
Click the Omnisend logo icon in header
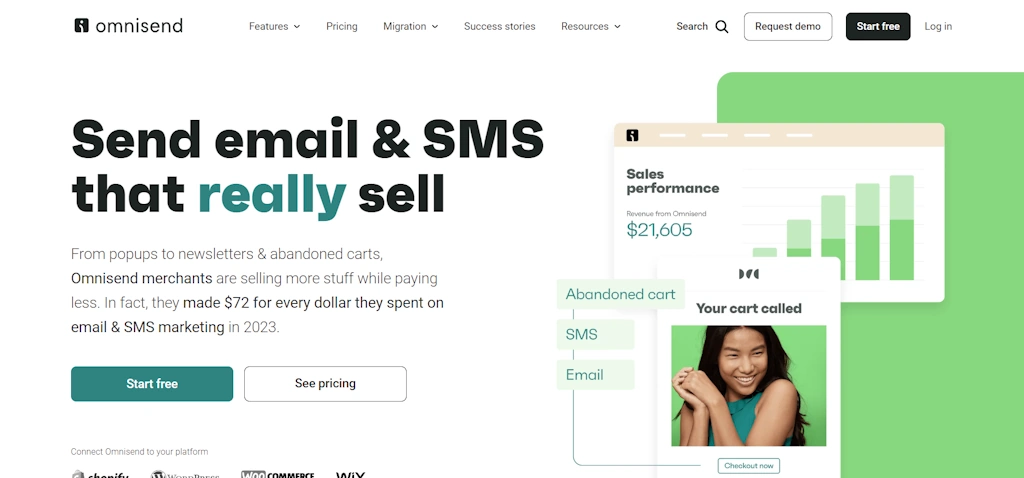pyautogui.click(x=81, y=25)
